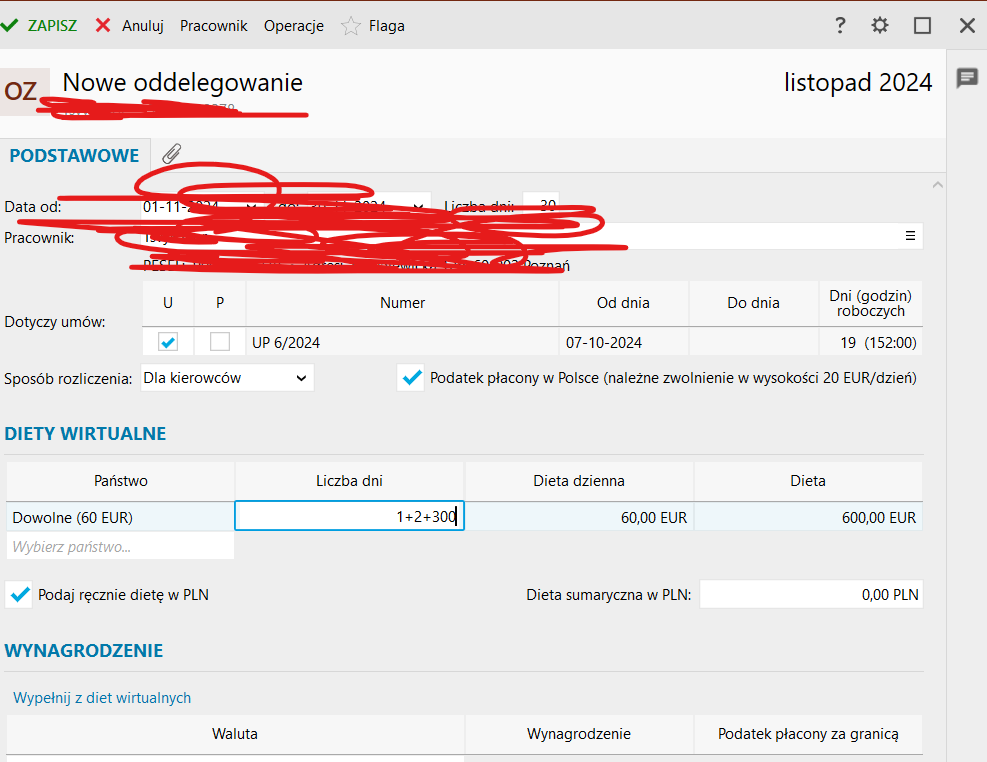Screen dimensions: 987x762
Task: Toggle Podatek płacony w Polsce checkbox
Action: pyautogui.click(x=410, y=378)
